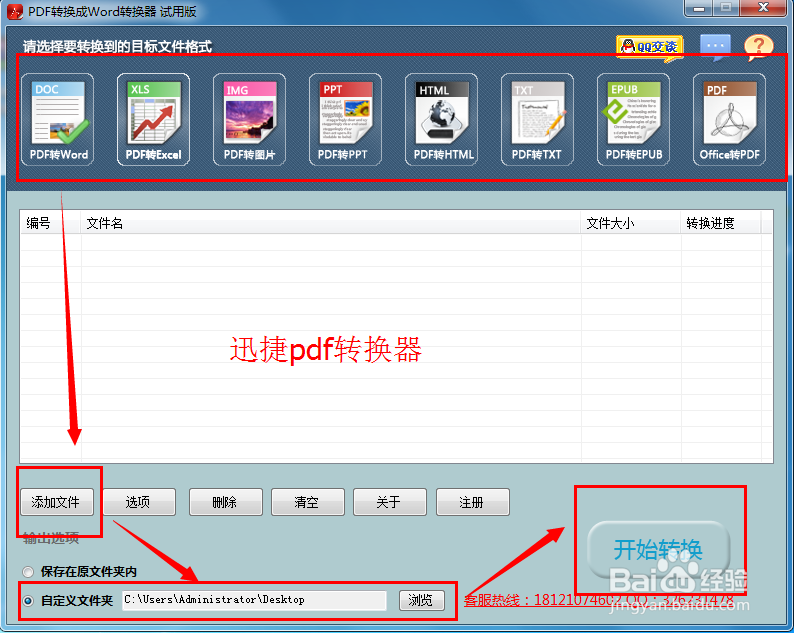Screen dimensions: 794x633
Task: Choose the PDF转Excel conversion icon
Action: click(x=153, y=120)
